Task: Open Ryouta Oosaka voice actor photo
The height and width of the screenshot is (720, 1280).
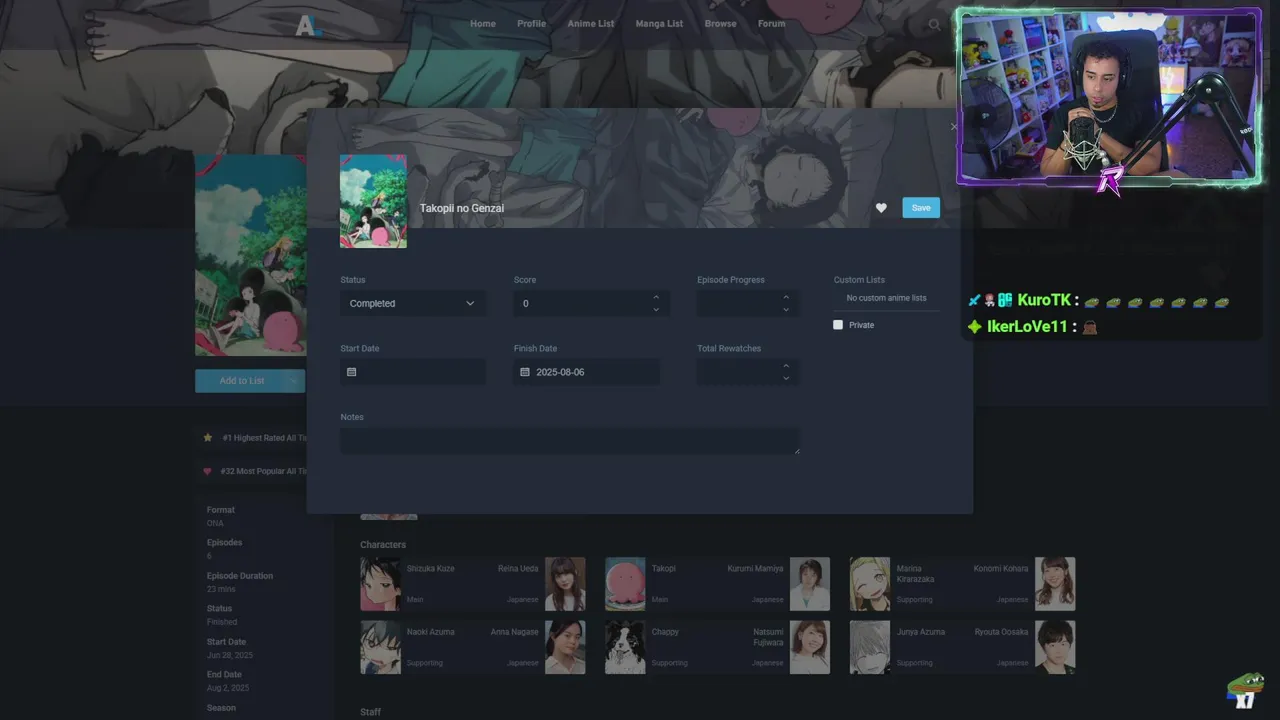Action: (1055, 647)
